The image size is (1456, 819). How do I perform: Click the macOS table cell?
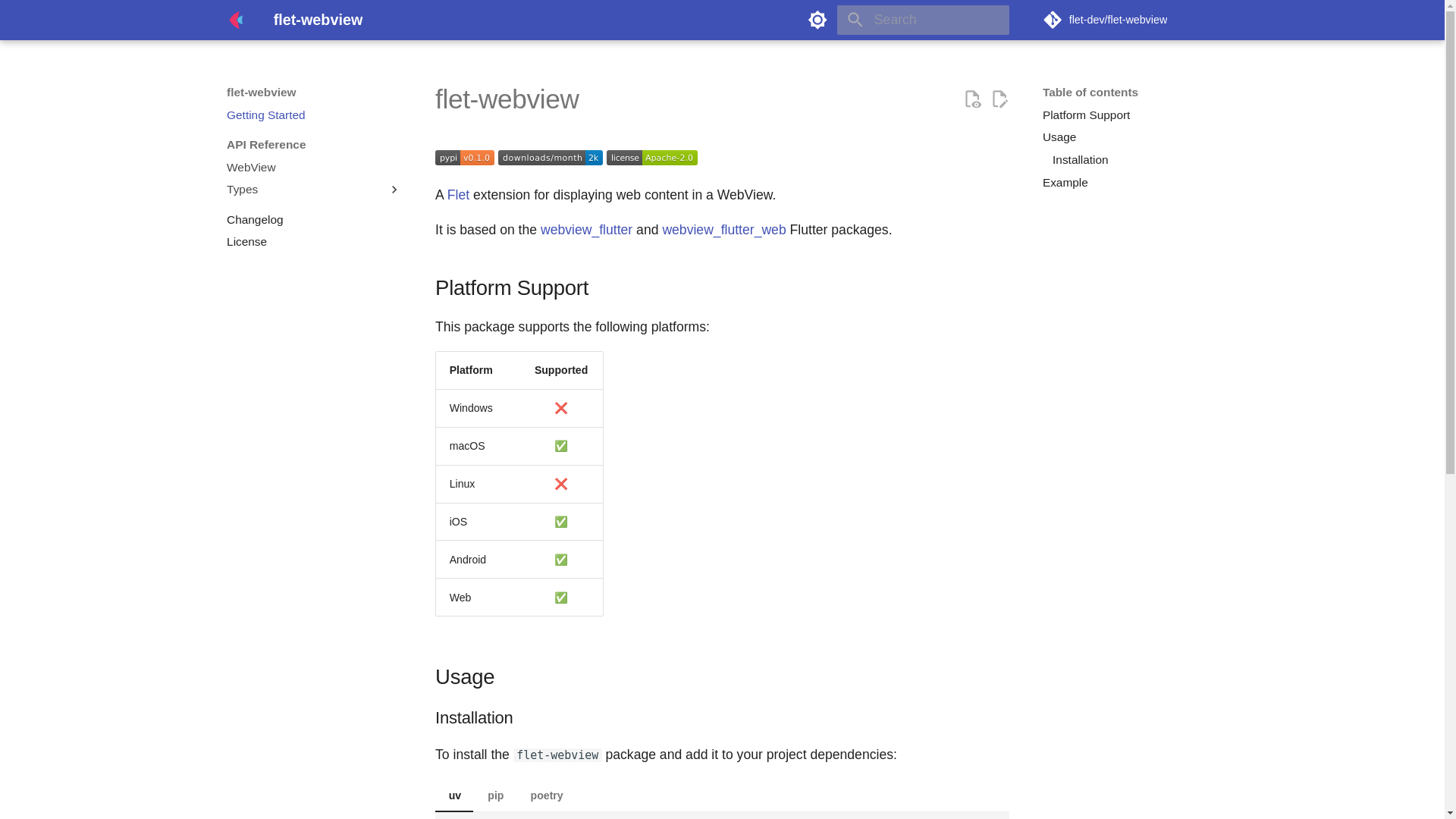(x=478, y=446)
